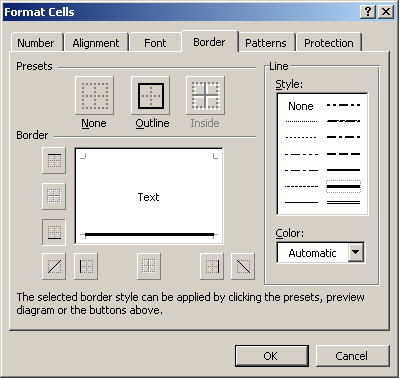Apply the Outline border preset
Viewport: 399px width, 378px height.
[151, 96]
